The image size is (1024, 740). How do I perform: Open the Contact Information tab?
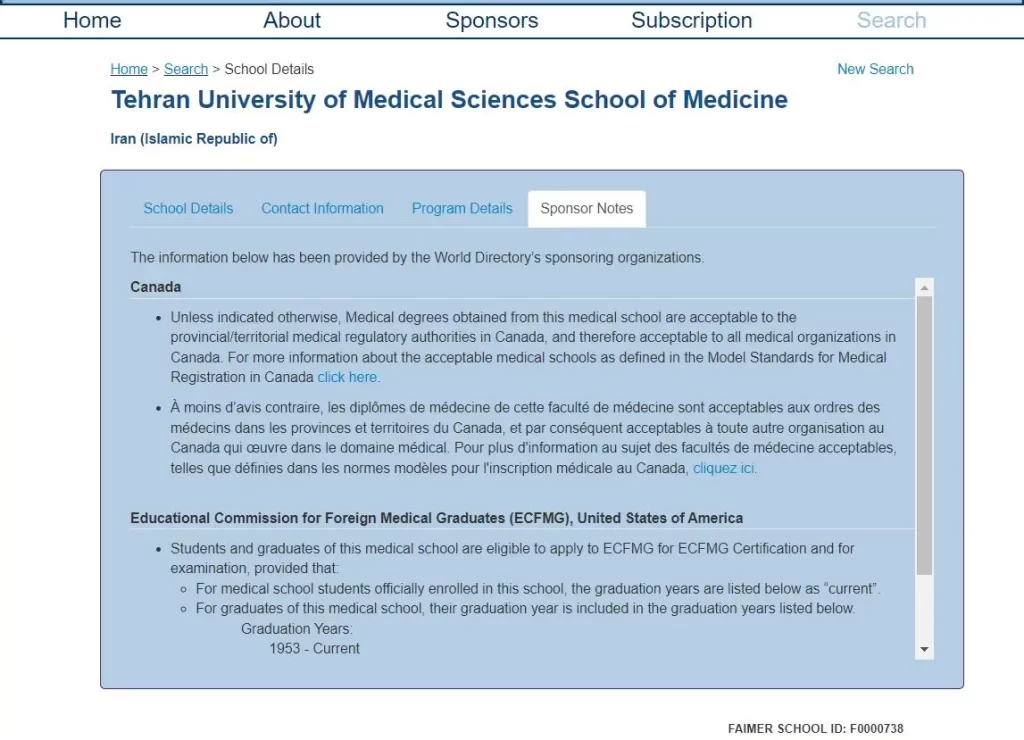click(x=322, y=208)
